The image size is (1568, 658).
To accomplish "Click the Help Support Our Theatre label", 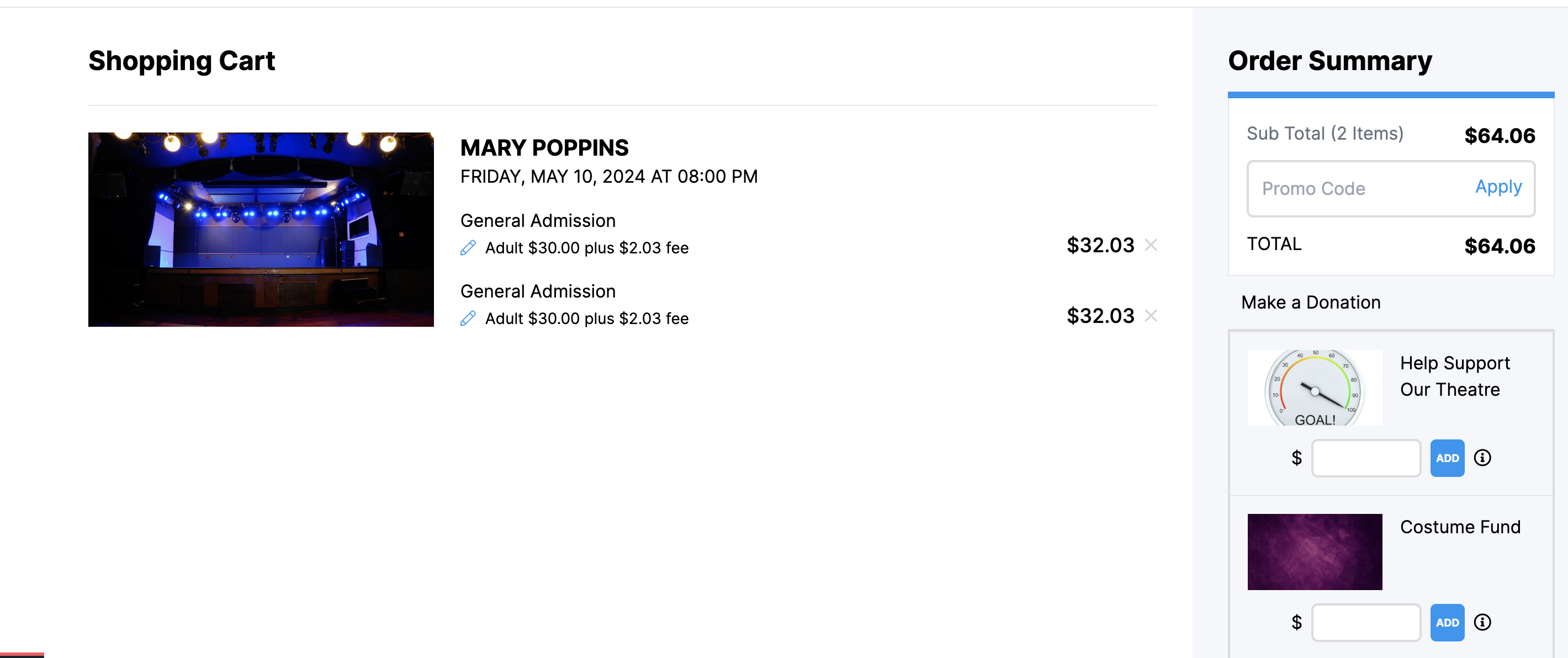I will [x=1455, y=376].
